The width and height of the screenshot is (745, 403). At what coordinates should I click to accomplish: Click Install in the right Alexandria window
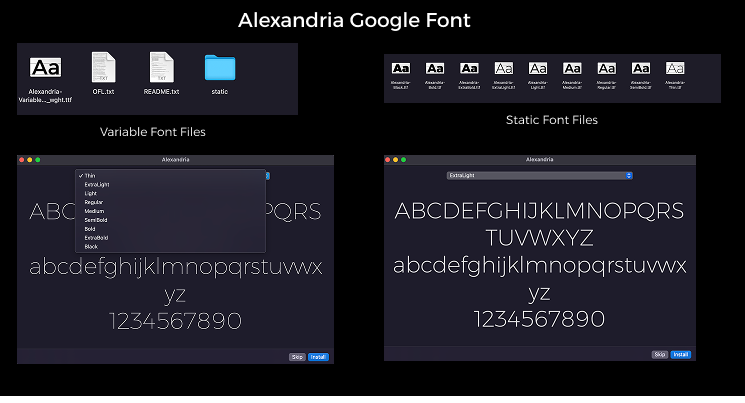[x=680, y=355]
